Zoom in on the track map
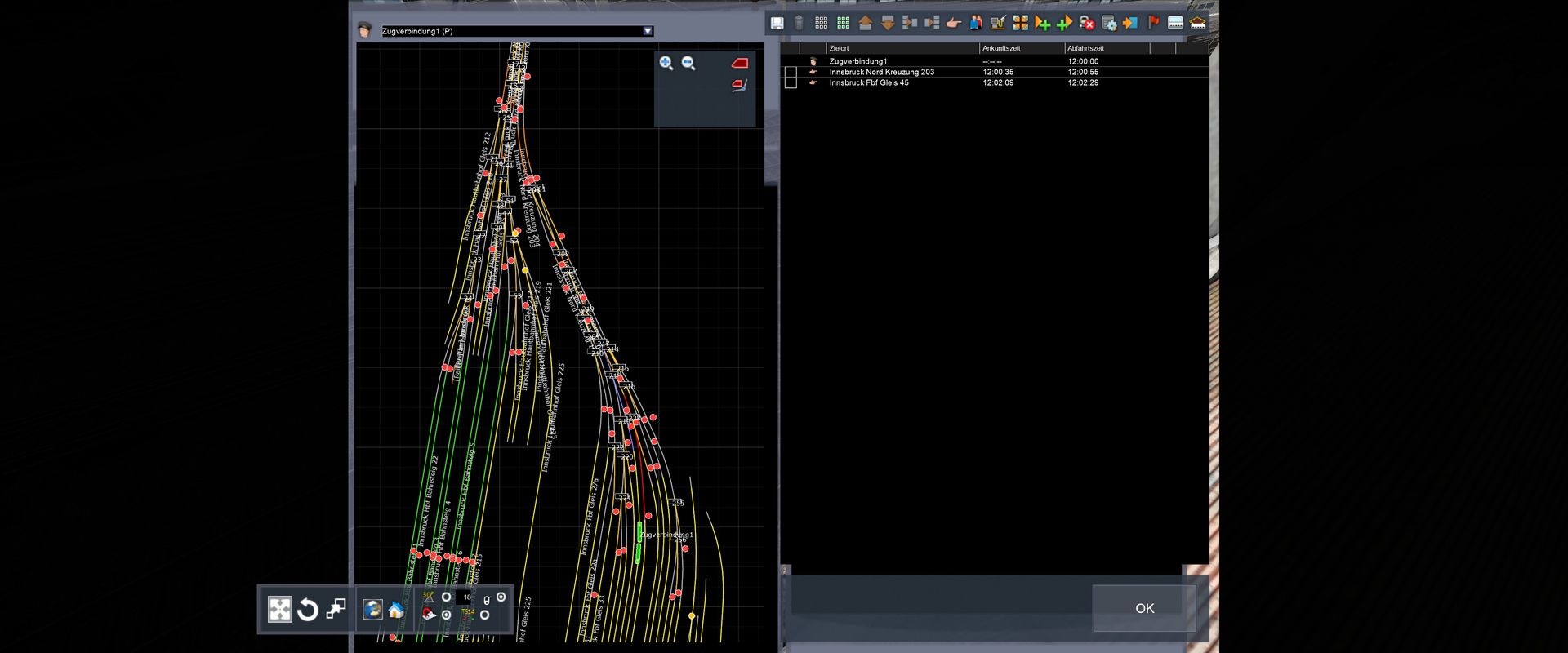This screenshot has width=1568, height=653. tap(666, 64)
